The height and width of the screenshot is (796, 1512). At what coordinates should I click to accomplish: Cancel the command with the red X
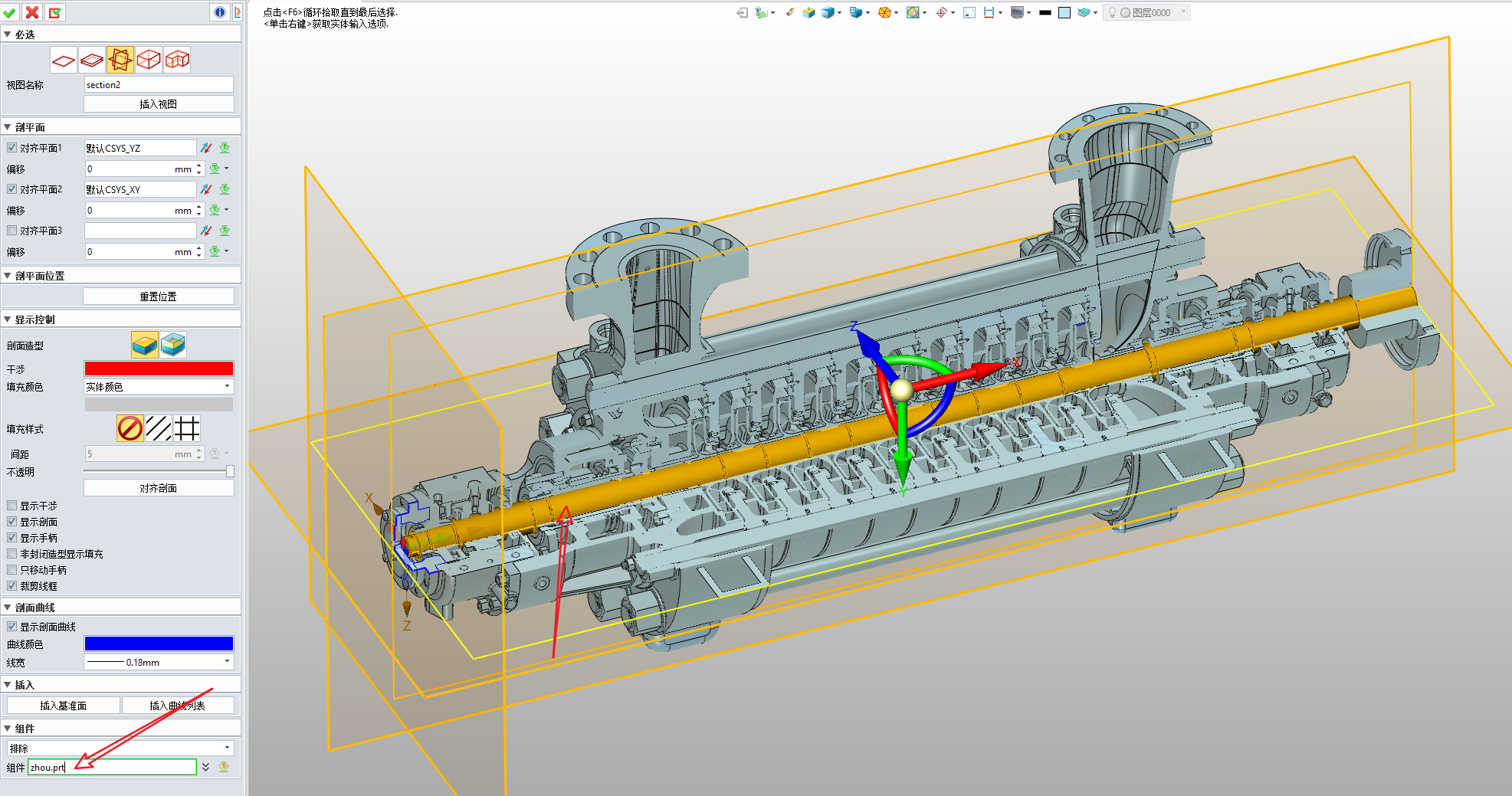[x=32, y=12]
